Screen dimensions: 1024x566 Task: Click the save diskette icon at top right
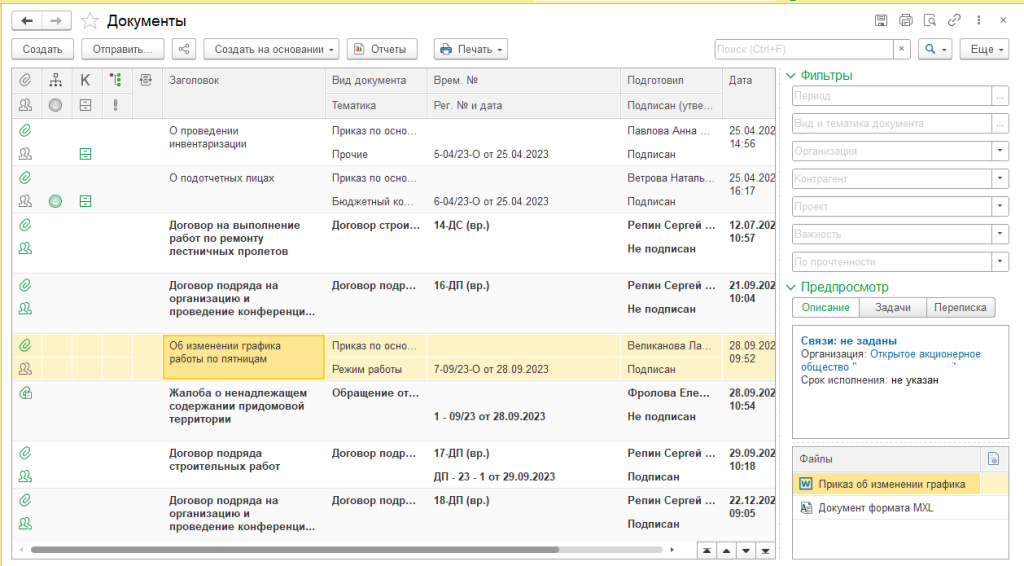pyautogui.click(x=881, y=20)
